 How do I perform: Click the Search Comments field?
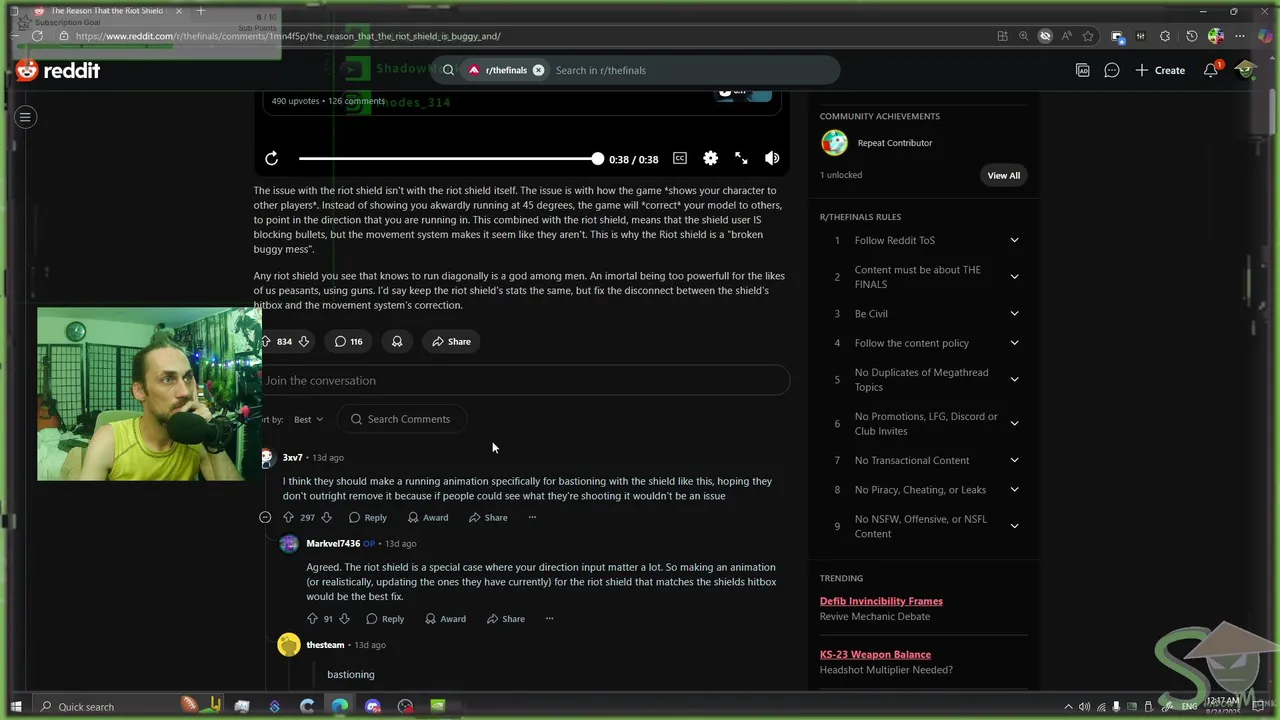(x=401, y=419)
